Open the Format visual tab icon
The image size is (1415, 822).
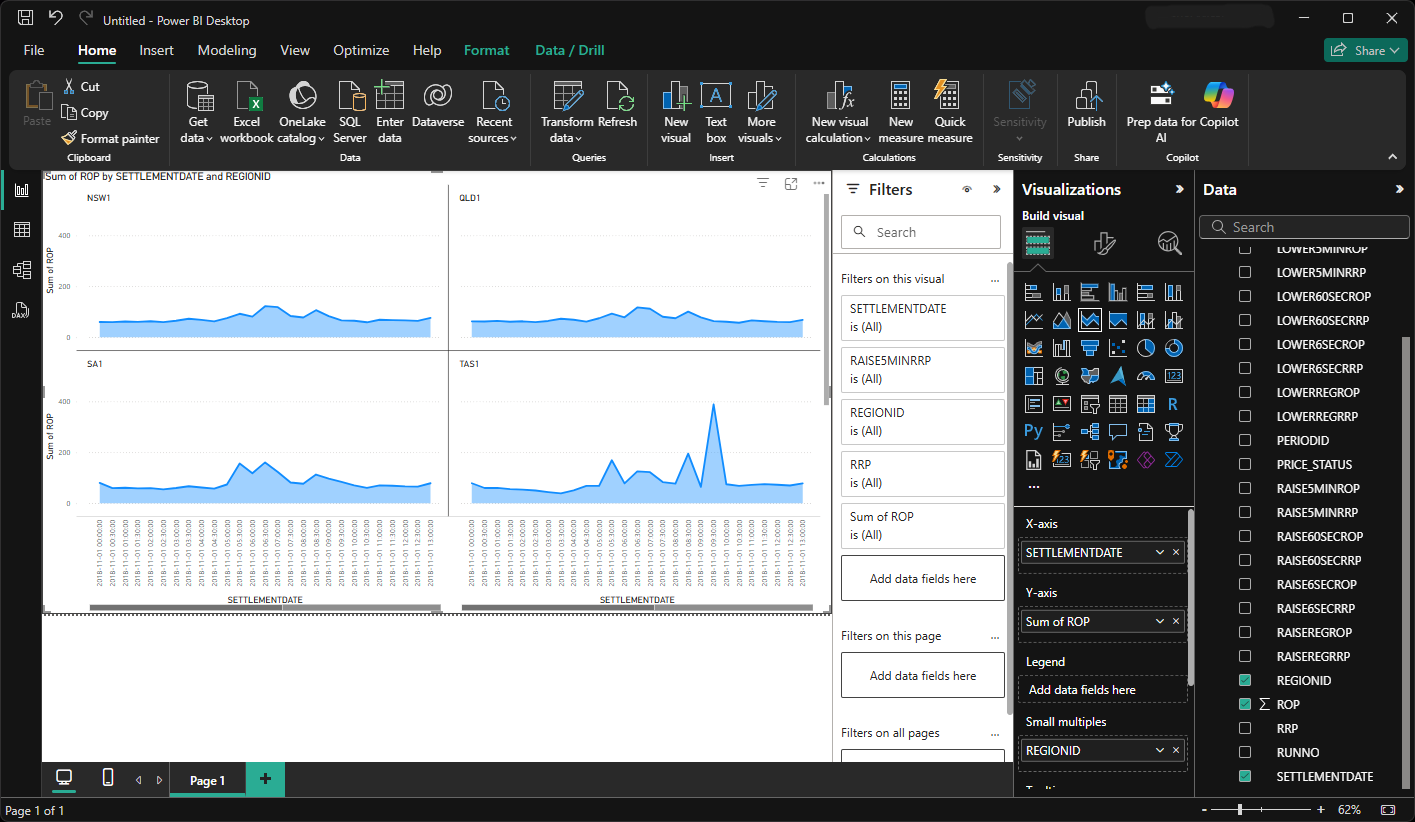point(1104,243)
